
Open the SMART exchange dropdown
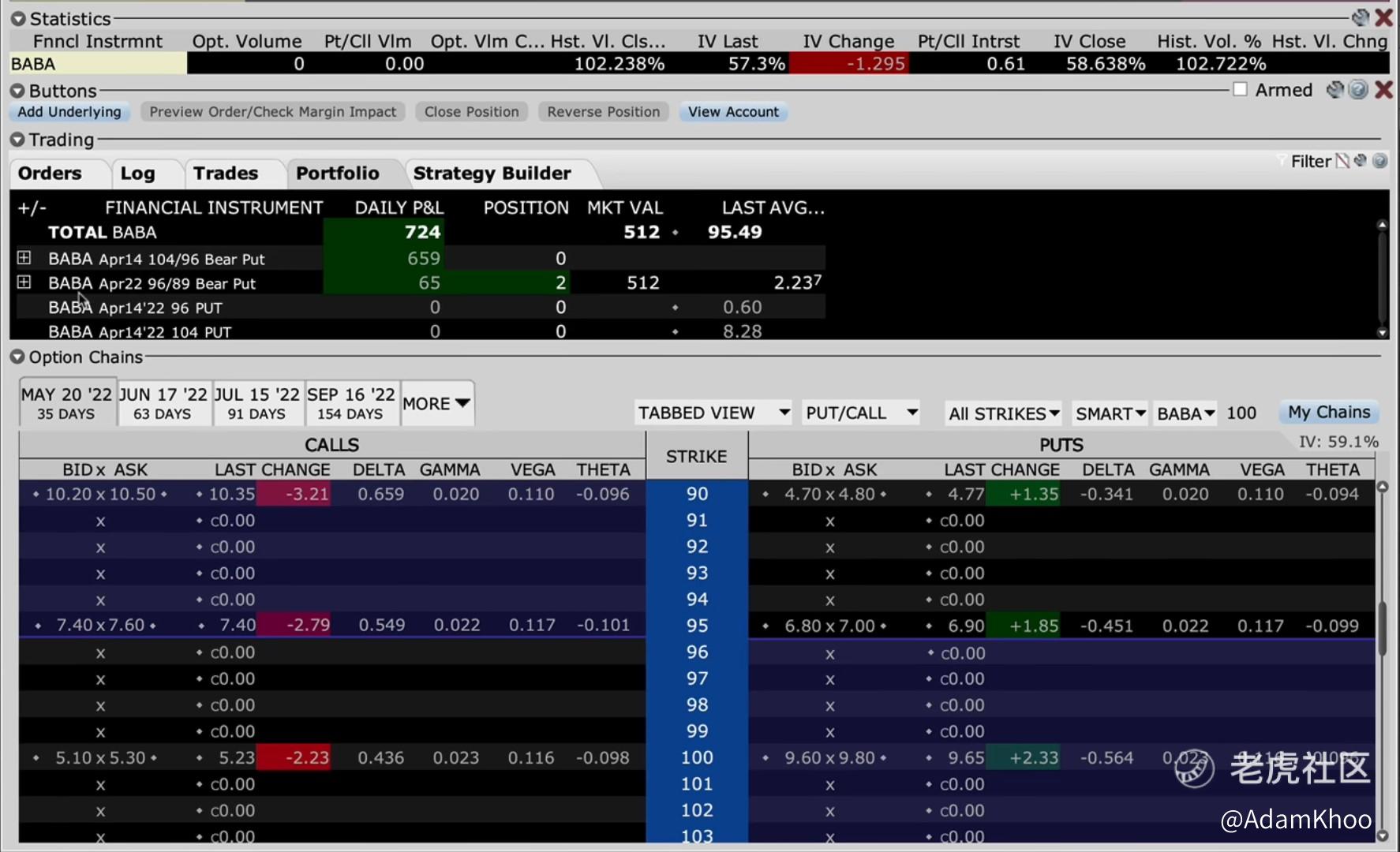1110,413
